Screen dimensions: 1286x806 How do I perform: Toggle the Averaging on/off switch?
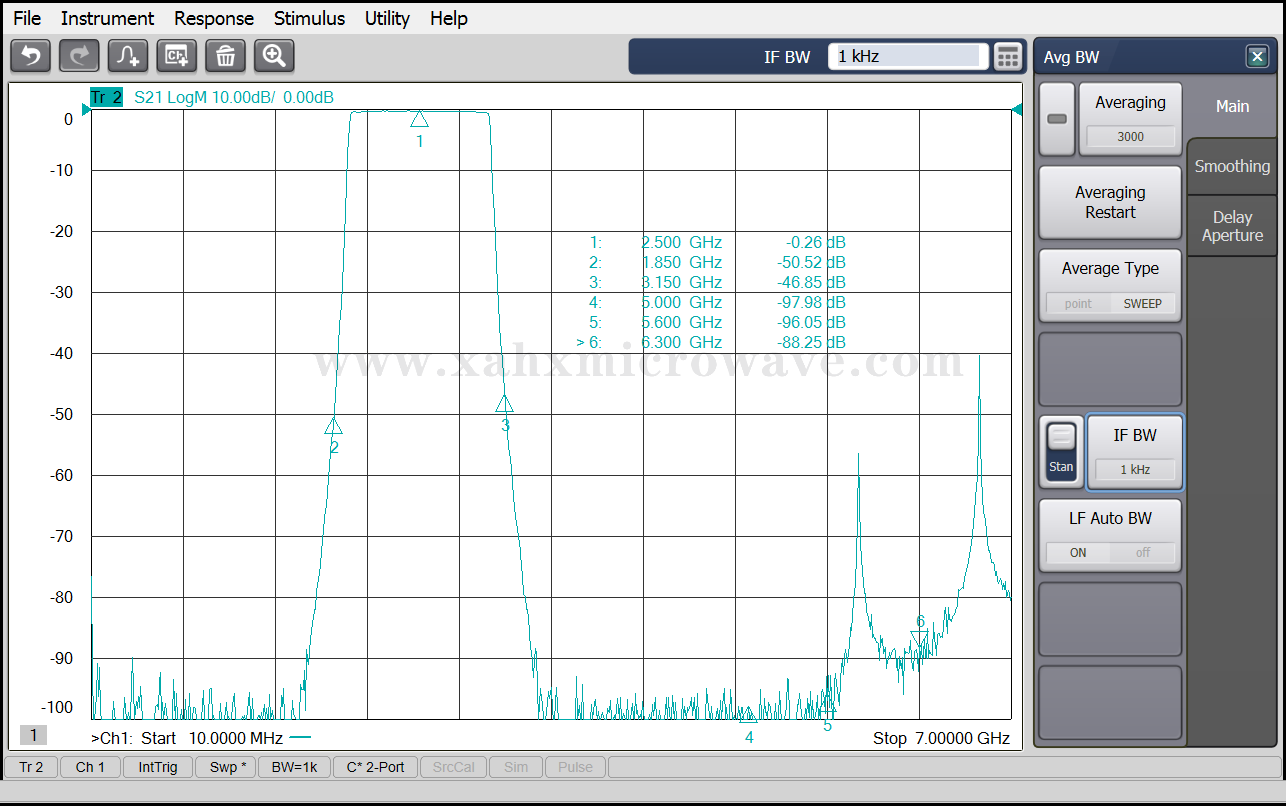[1057, 119]
